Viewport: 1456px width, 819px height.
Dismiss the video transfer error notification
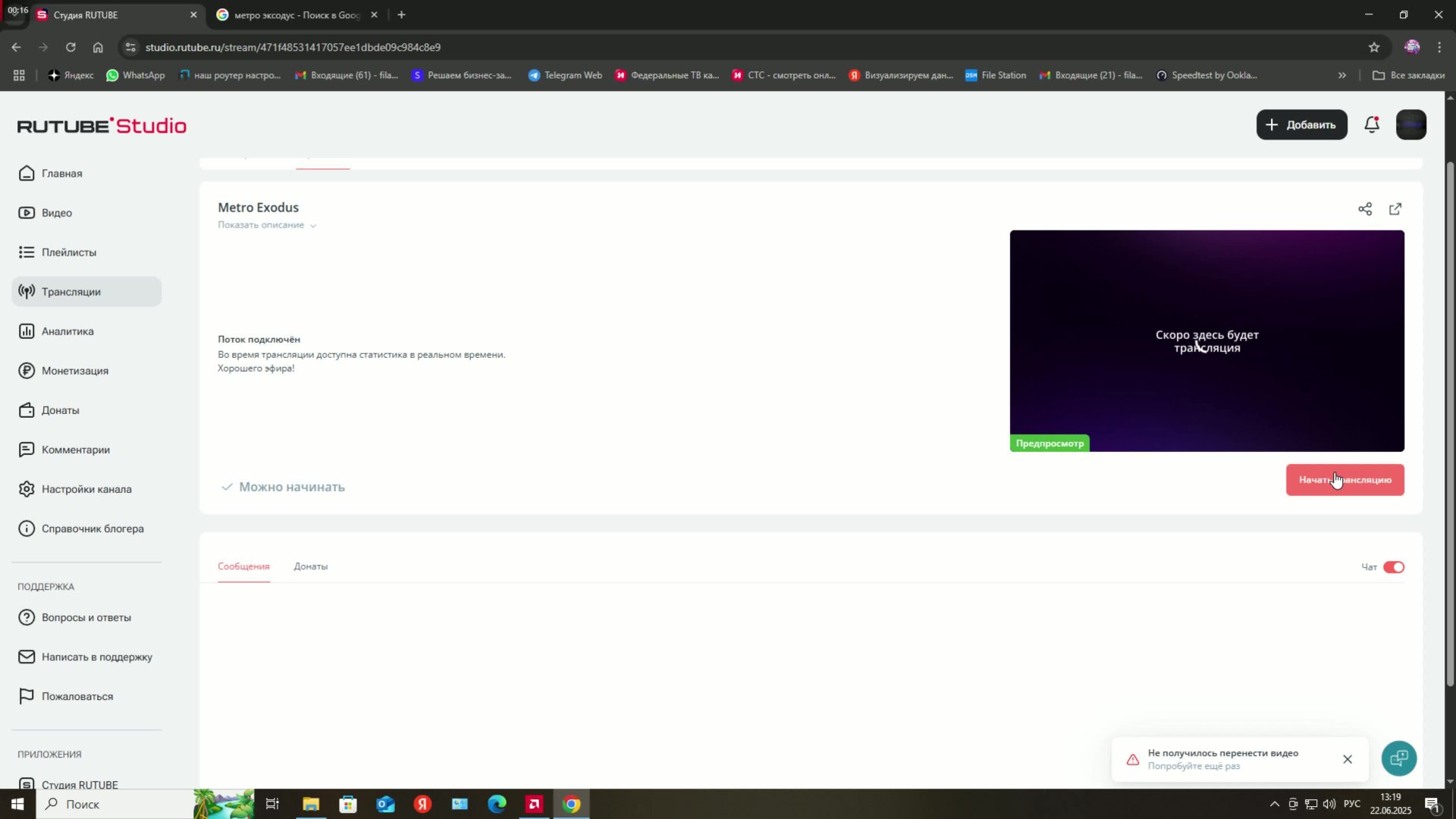pyautogui.click(x=1347, y=759)
